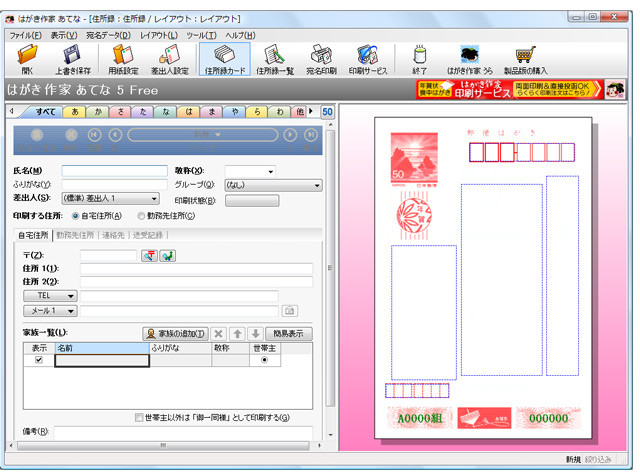Viewport: 640px width, 472px height.
Task: Open the ツール menu
Action: [x=201, y=36]
